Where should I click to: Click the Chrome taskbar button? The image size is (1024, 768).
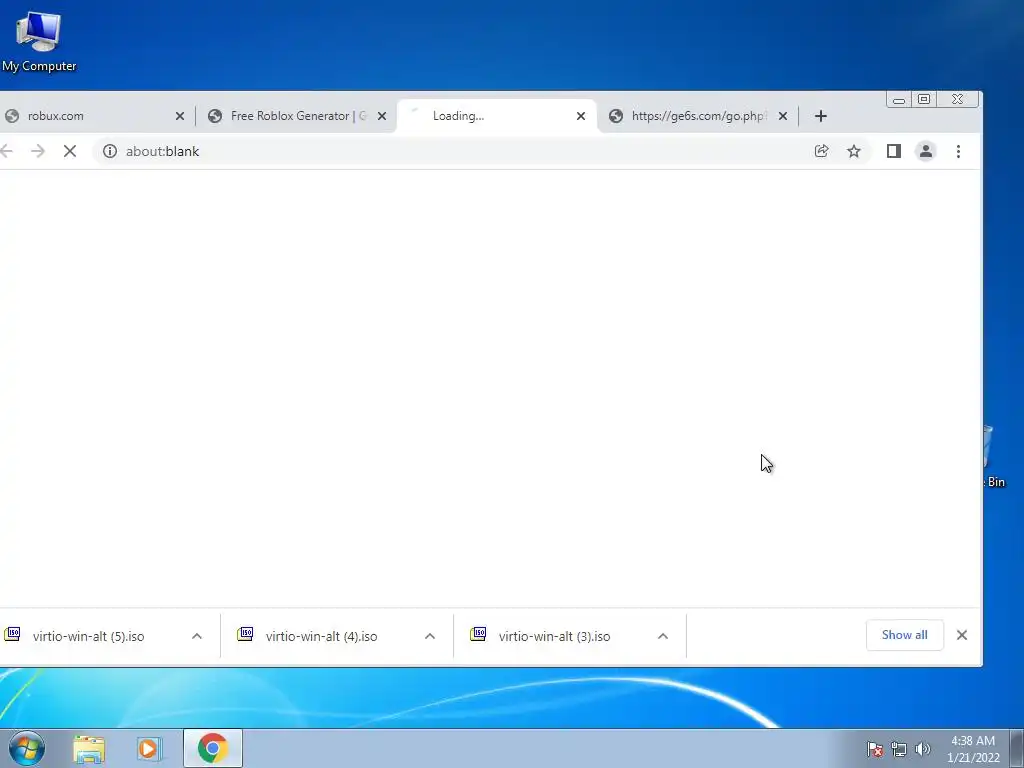pyautogui.click(x=213, y=748)
